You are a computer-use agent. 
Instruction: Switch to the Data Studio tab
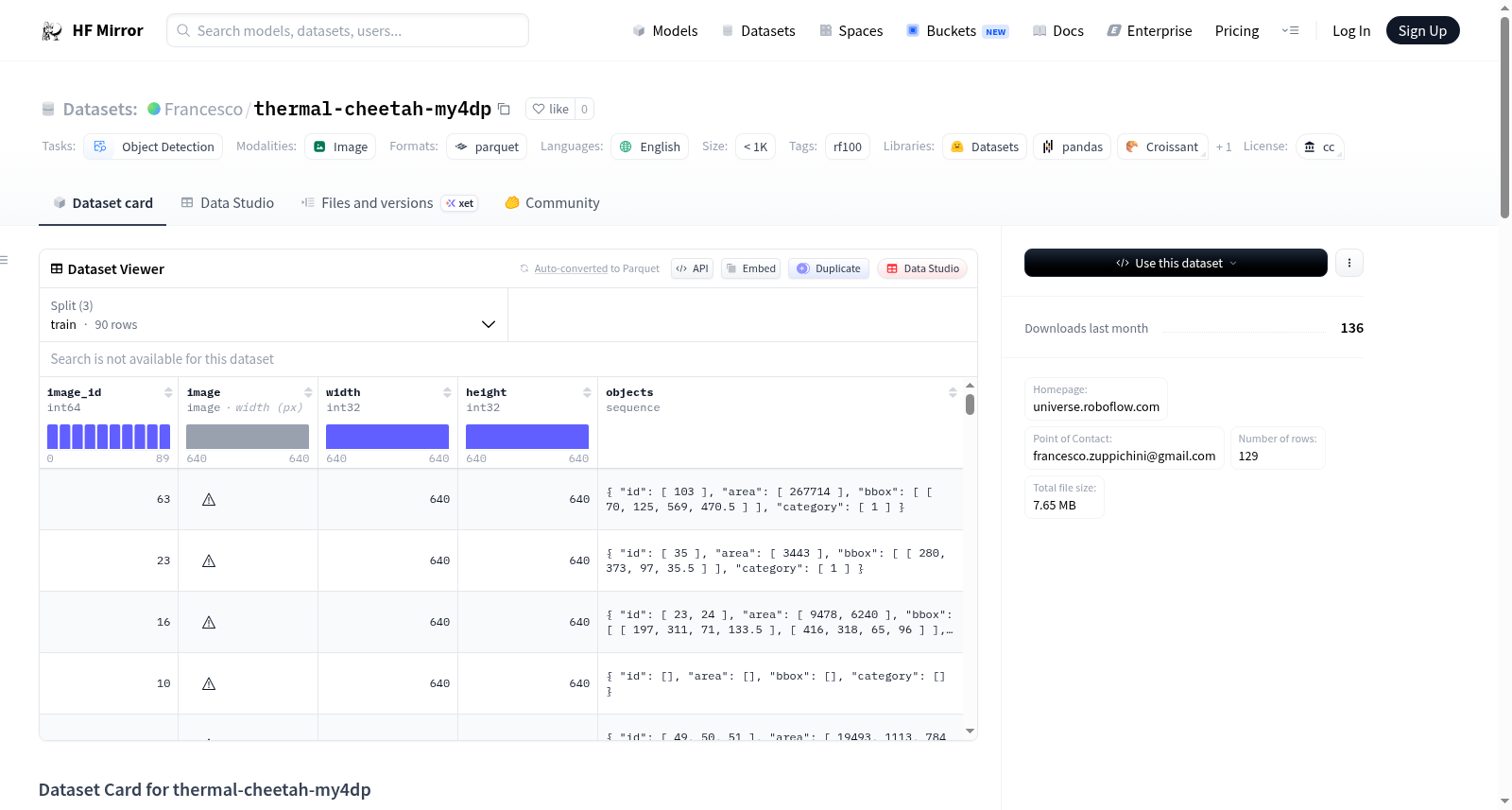(x=228, y=203)
